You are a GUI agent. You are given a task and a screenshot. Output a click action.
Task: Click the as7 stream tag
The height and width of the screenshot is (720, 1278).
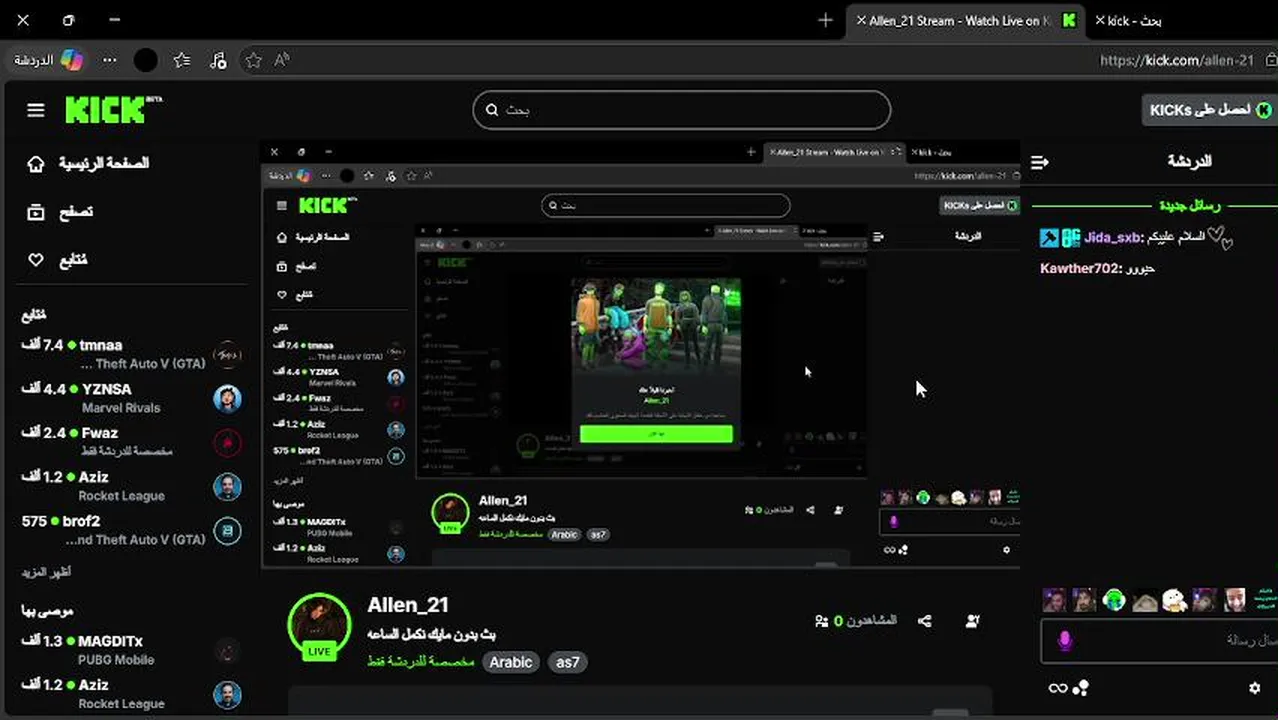tap(568, 662)
